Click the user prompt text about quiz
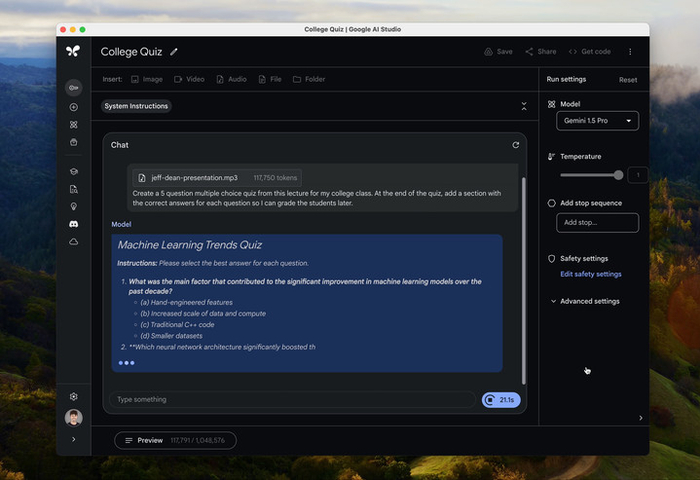700x480 pixels. point(317,198)
